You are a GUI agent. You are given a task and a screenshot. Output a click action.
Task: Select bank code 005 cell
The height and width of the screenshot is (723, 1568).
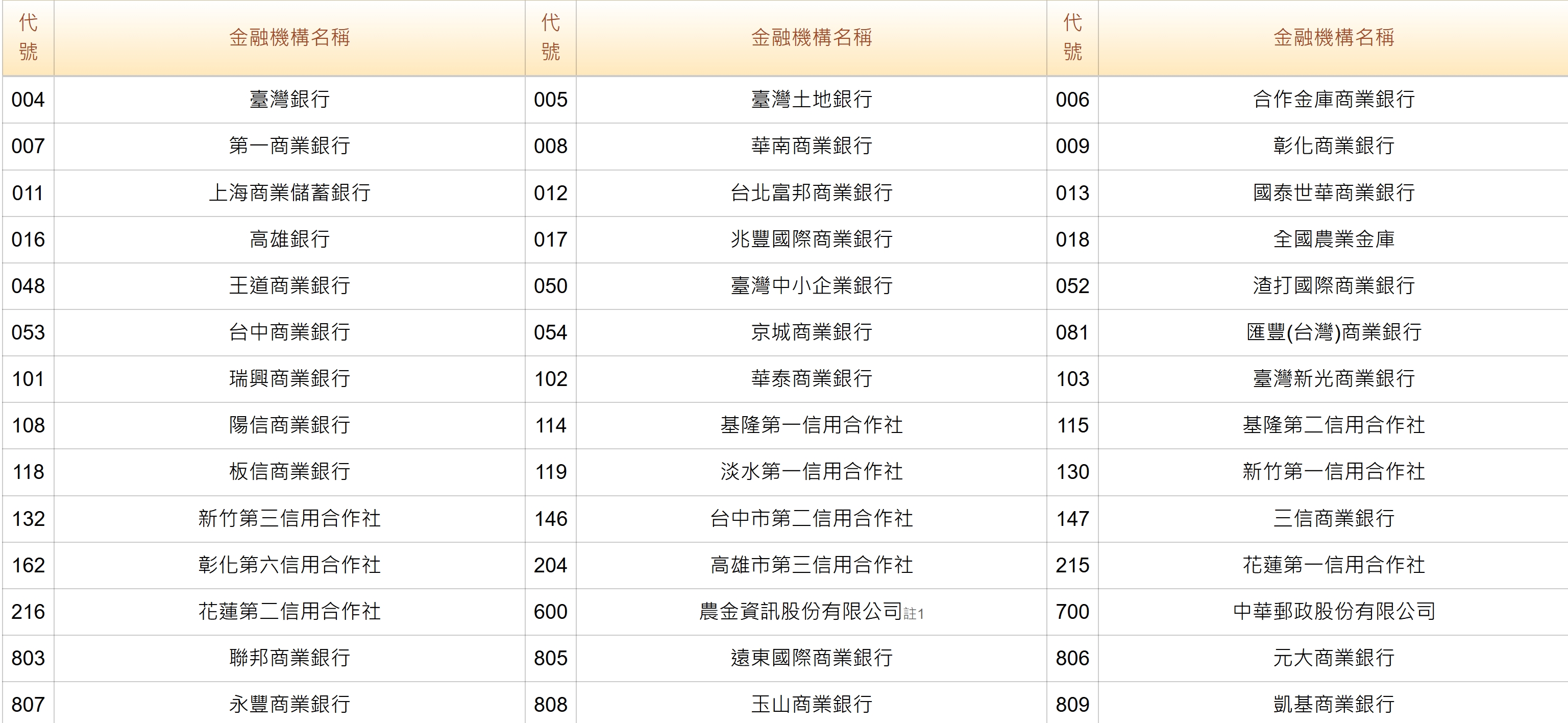click(x=550, y=99)
